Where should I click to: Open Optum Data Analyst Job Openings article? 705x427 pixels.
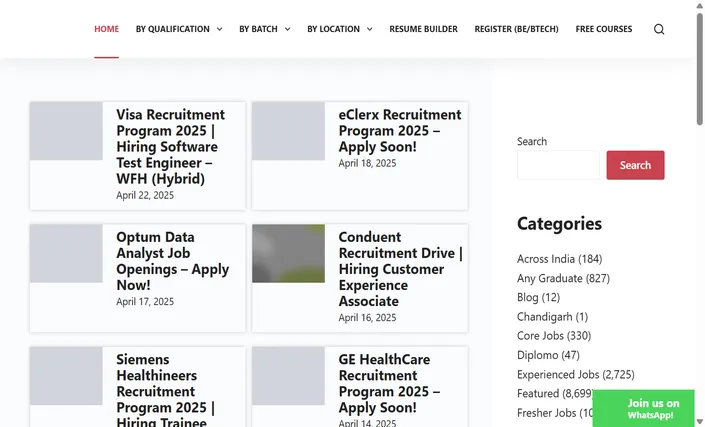coord(173,261)
